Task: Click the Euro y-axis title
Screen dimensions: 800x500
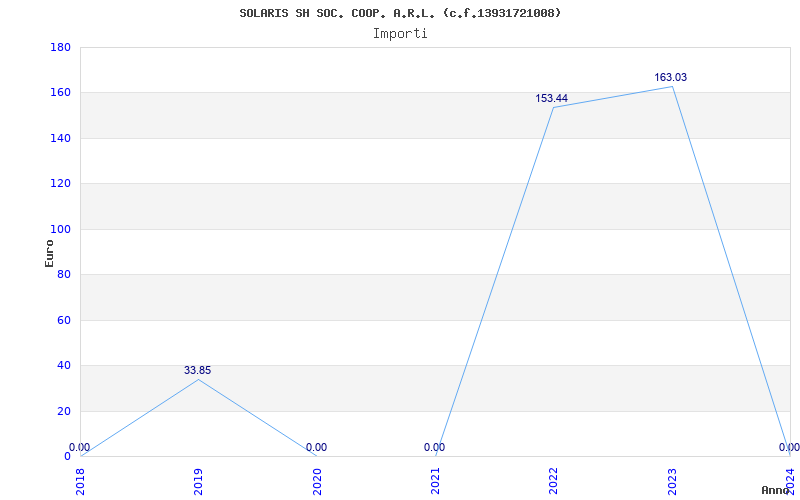Action: [x=49, y=253]
